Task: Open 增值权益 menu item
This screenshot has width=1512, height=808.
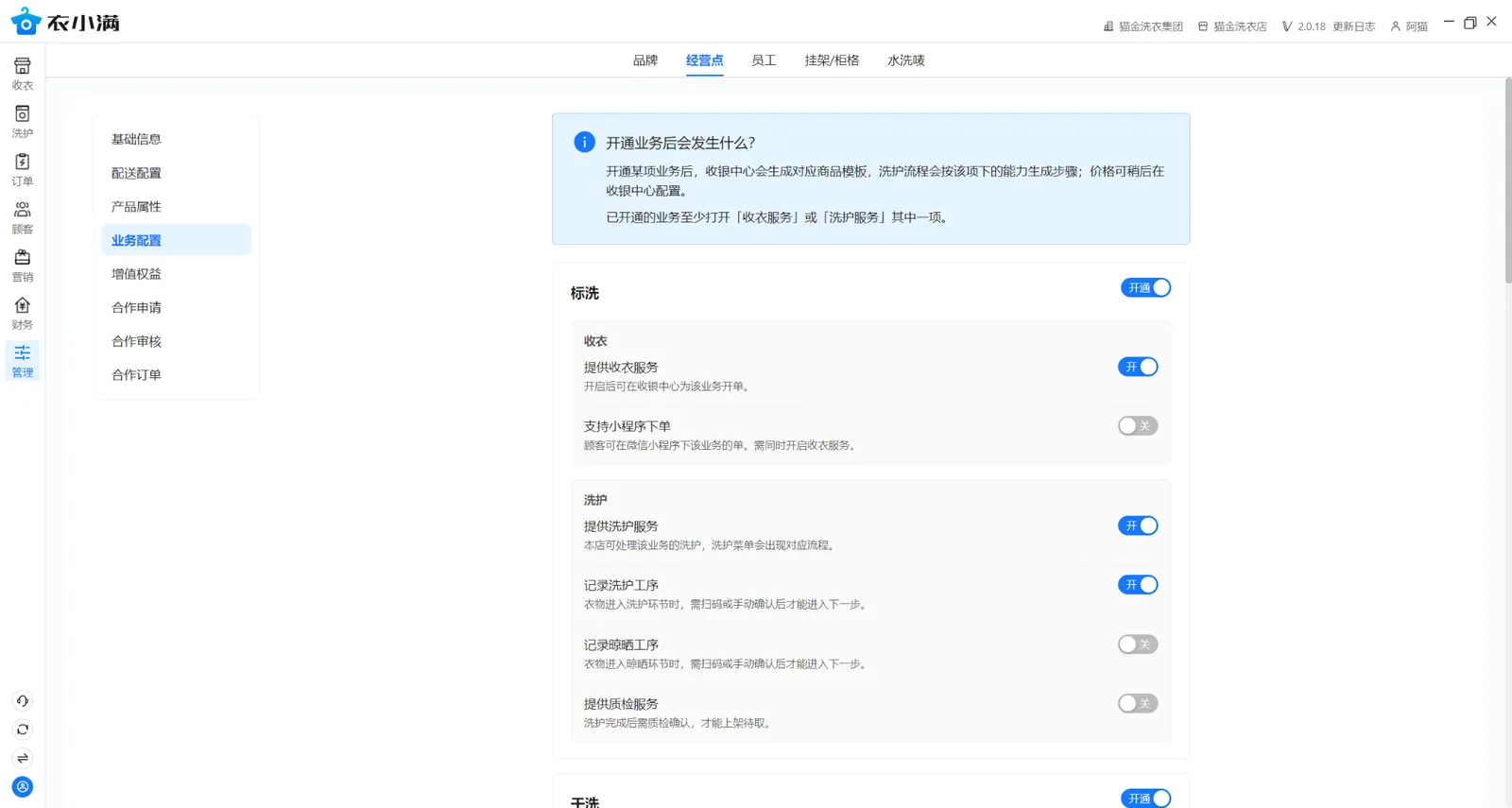Action: (176, 274)
